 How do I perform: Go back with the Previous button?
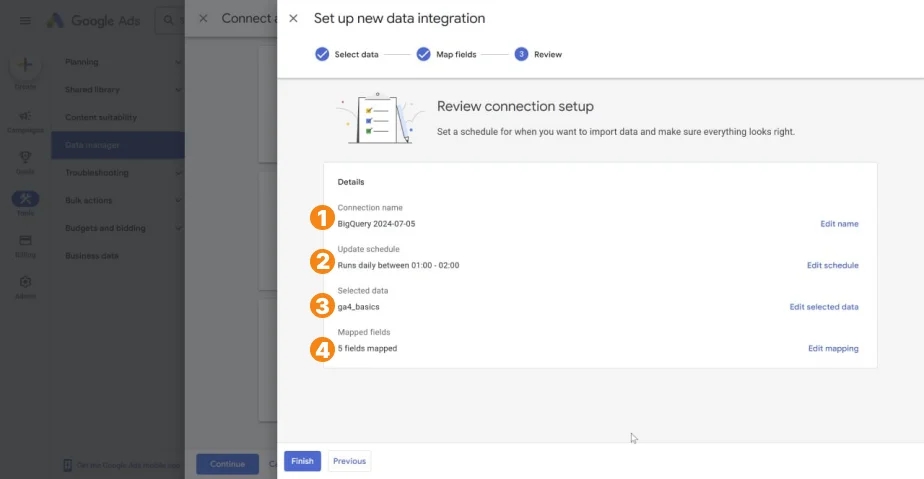point(349,461)
